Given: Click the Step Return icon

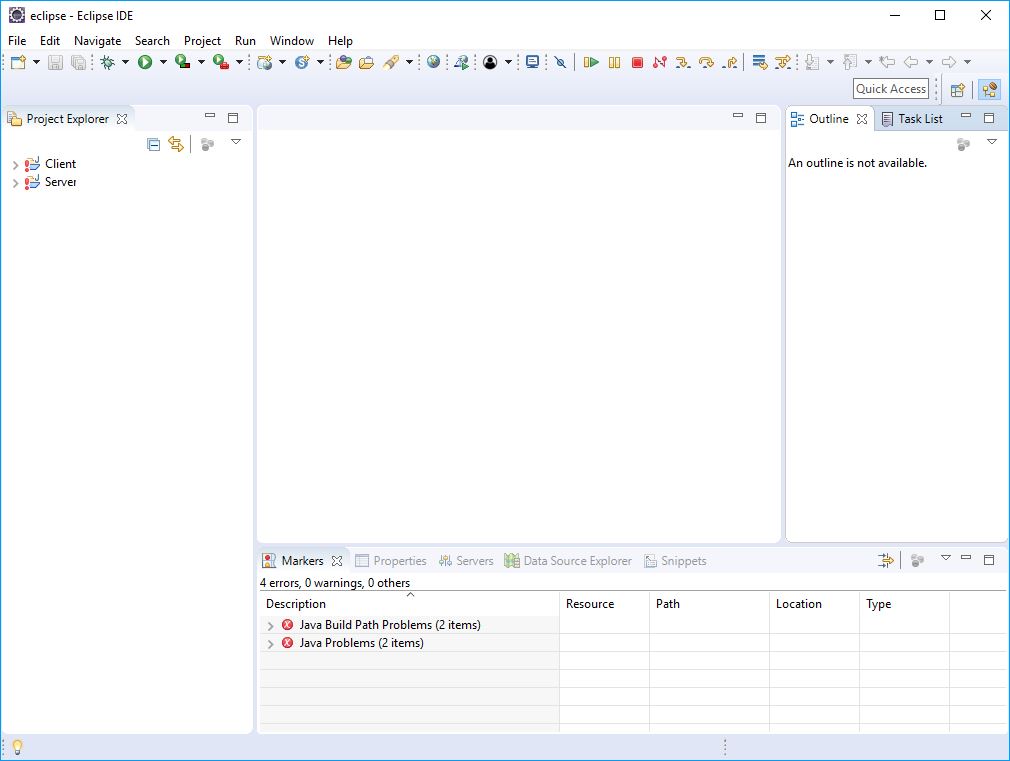Looking at the screenshot, I should tap(730, 62).
